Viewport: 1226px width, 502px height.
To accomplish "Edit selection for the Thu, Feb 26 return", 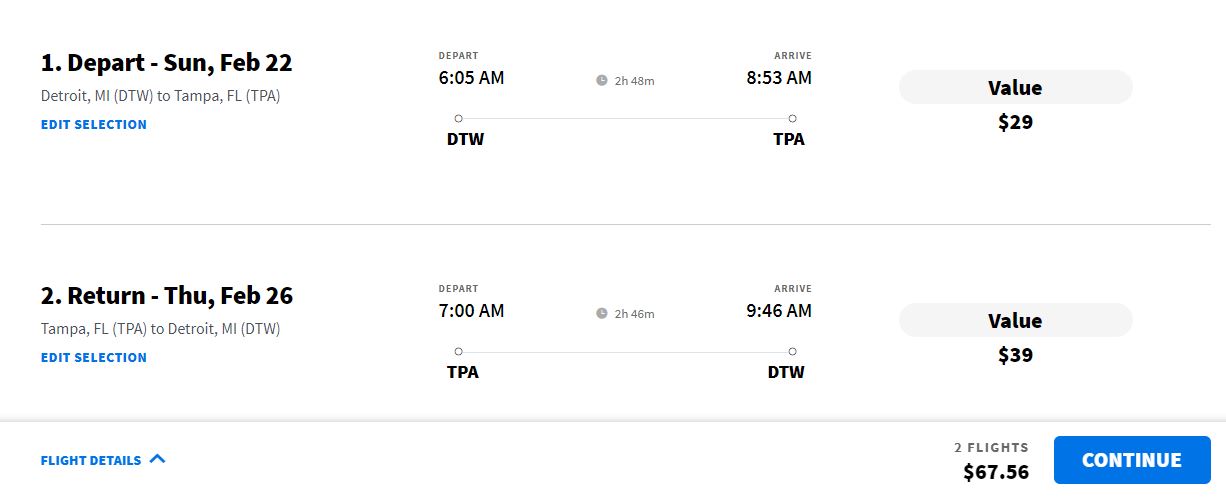I will tap(94, 358).
